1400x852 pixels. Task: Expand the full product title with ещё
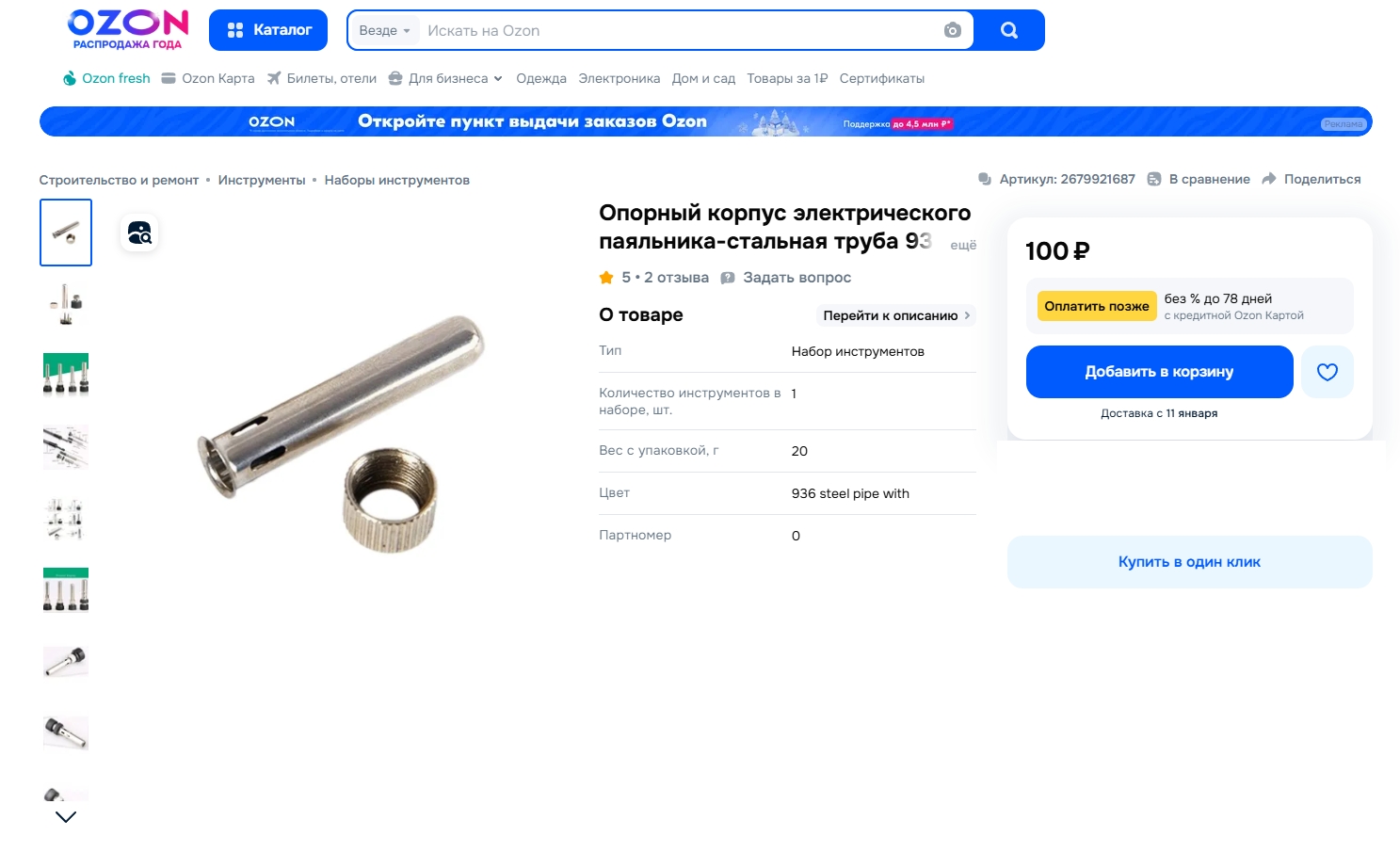click(963, 245)
